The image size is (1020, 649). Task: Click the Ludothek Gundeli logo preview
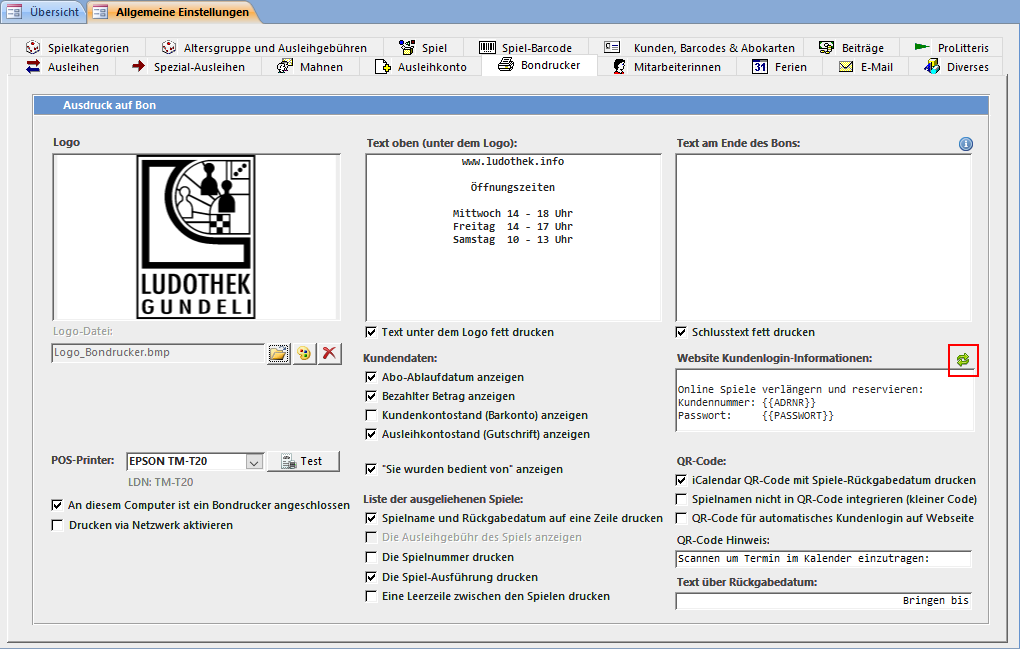196,237
